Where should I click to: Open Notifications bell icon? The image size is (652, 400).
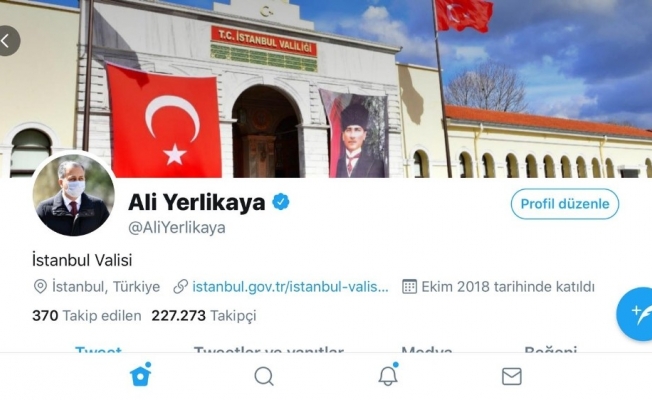(x=388, y=374)
